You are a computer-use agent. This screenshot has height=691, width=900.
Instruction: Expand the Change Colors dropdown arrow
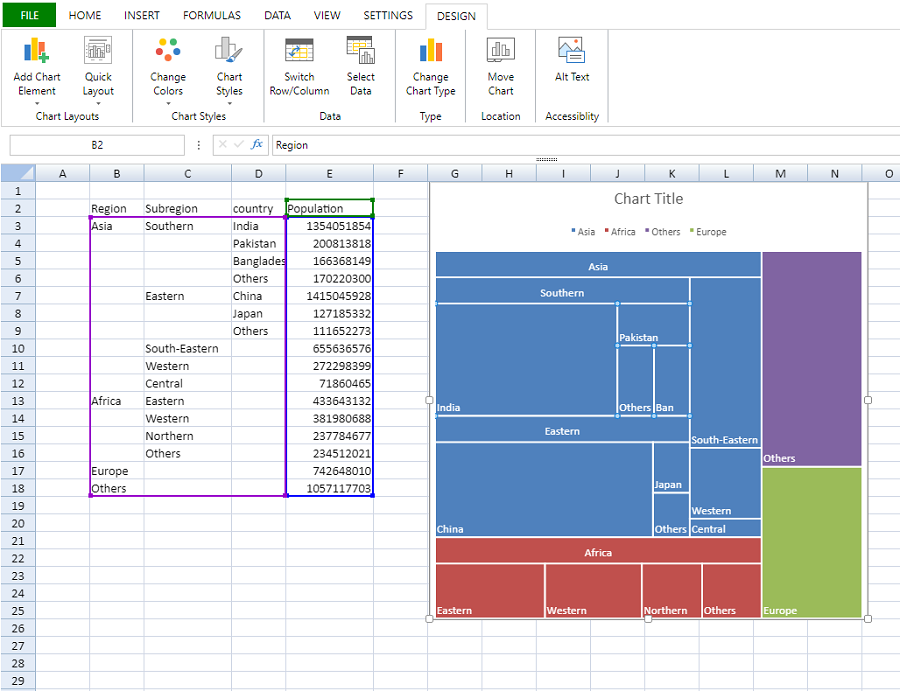pos(168,104)
